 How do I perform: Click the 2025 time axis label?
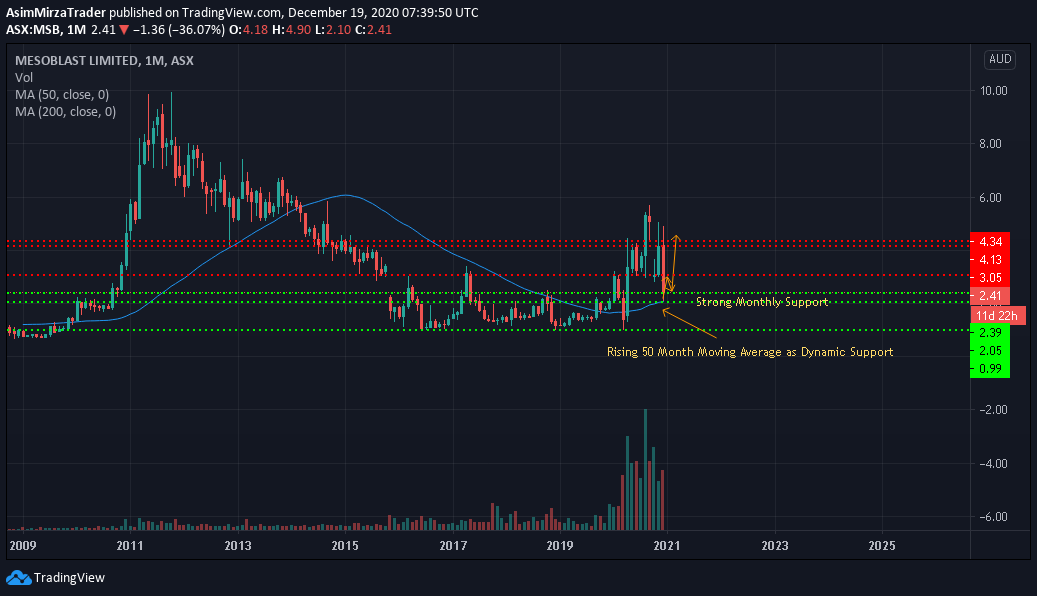tap(882, 546)
